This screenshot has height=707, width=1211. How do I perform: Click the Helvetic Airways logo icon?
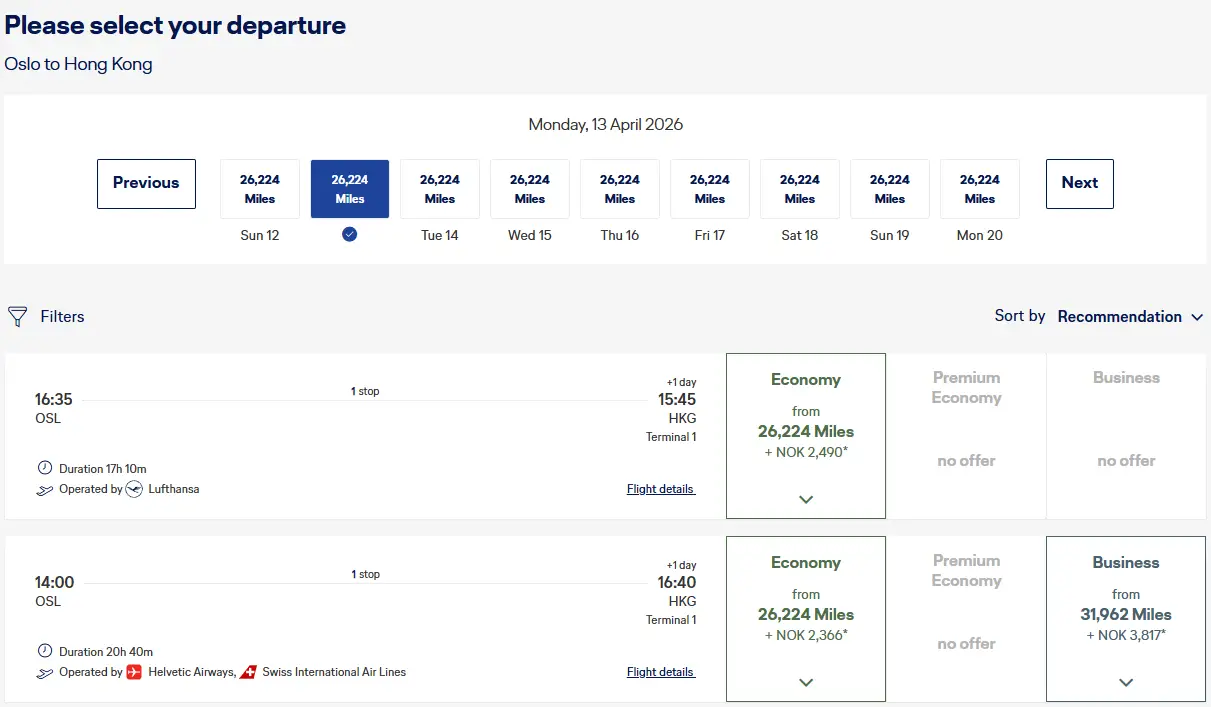(x=135, y=672)
